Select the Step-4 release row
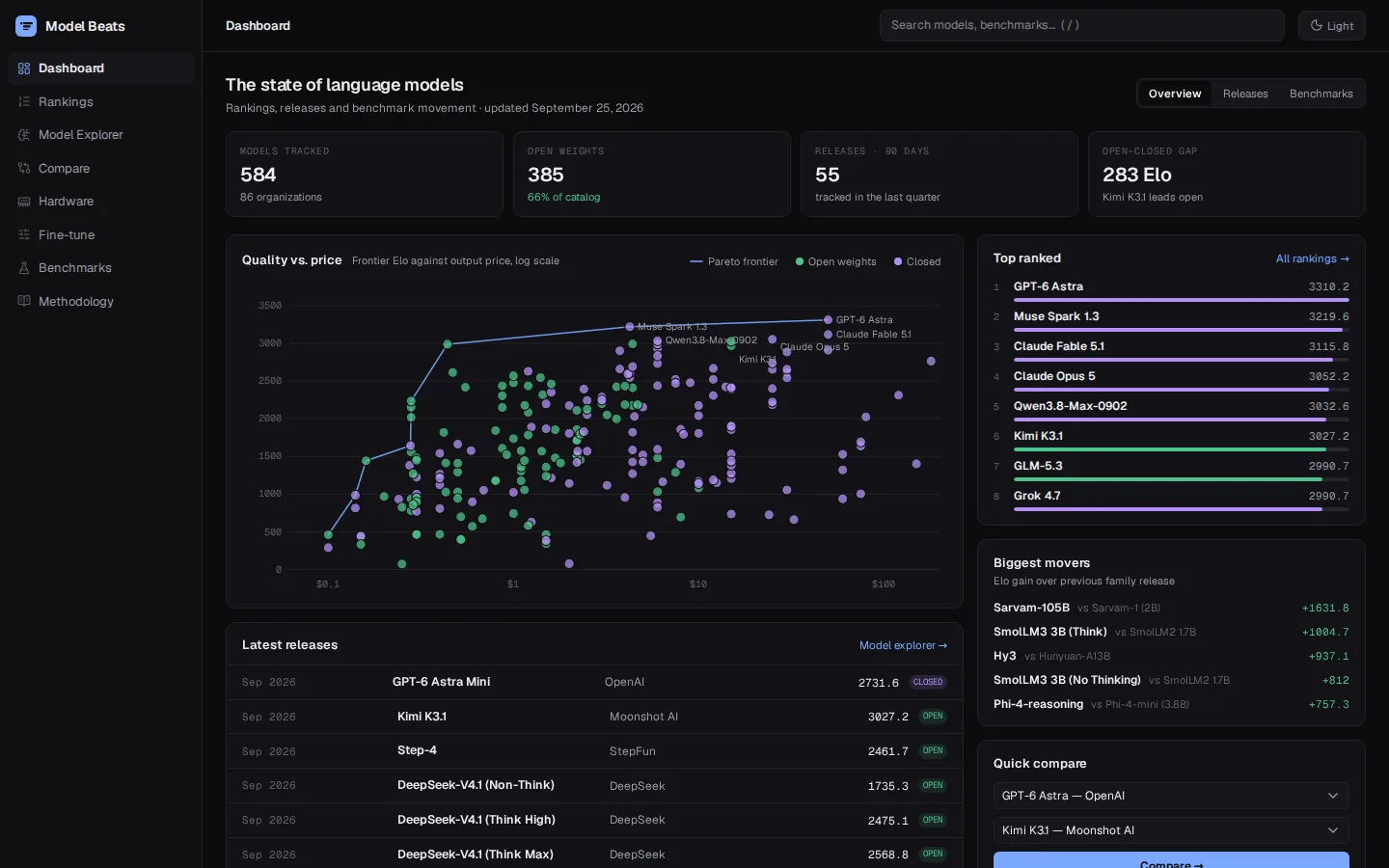This screenshot has height=868, width=1389. tap(594, 751)
